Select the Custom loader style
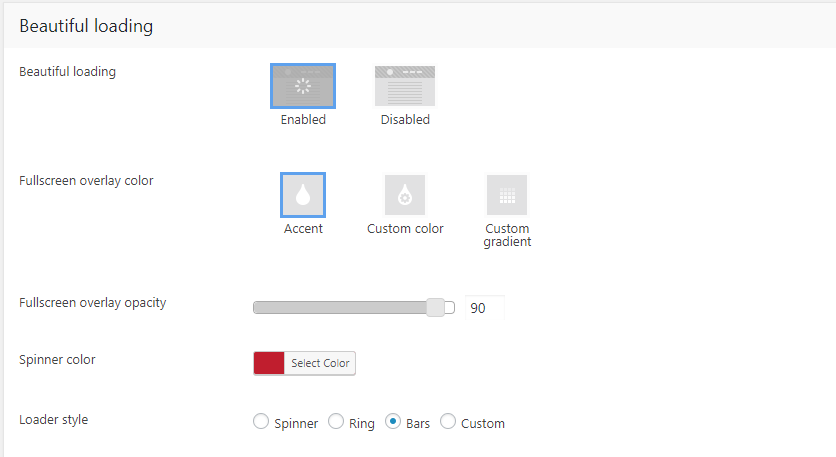 click(448, 422)
